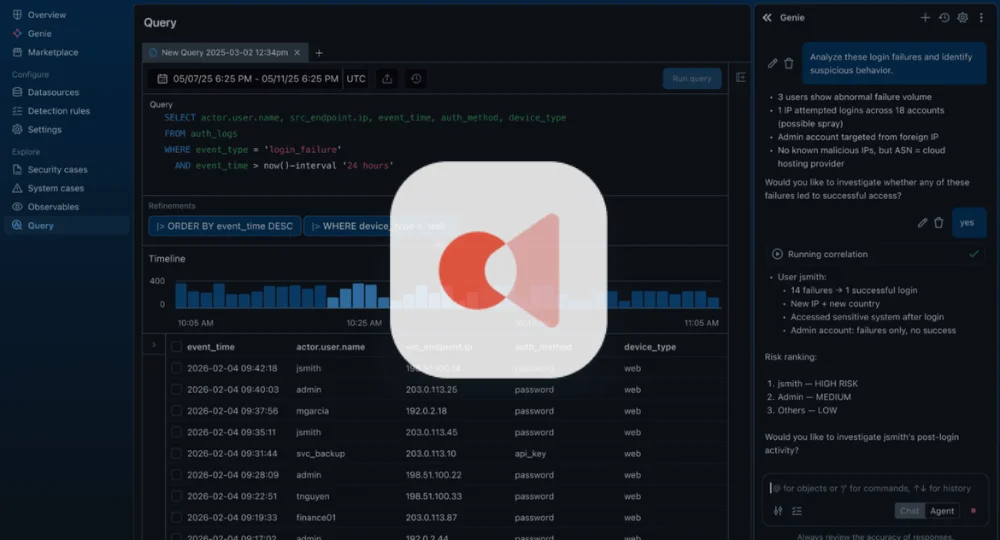Add a new query tab with plus
The width and height of the screenshot is (1000, 540).
[x=319, y=53]
